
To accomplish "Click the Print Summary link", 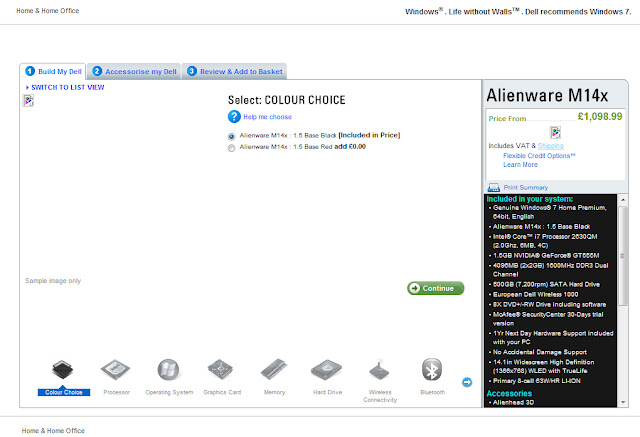I will tap(526, 187).
